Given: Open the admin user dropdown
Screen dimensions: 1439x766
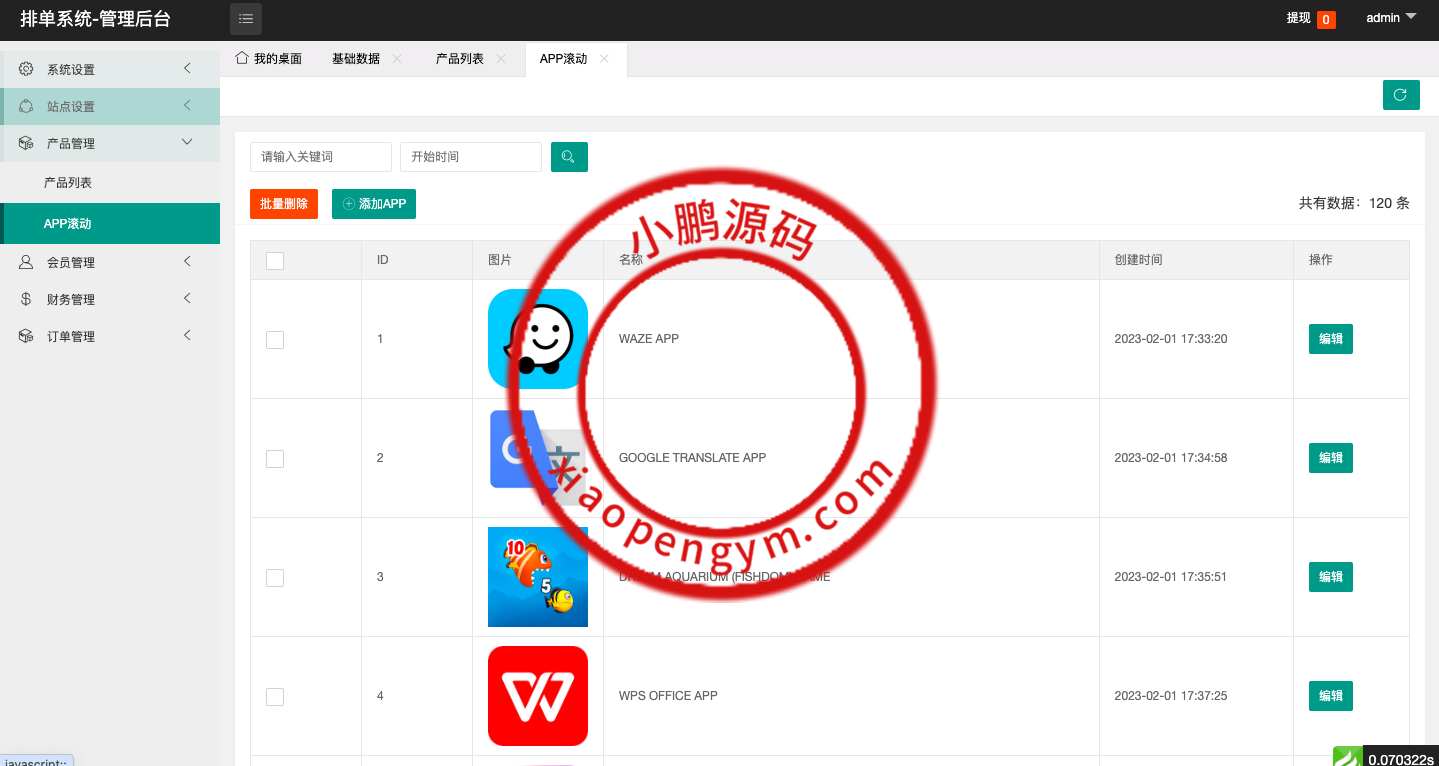Looking at the screenshot, I should point(1391,18).
